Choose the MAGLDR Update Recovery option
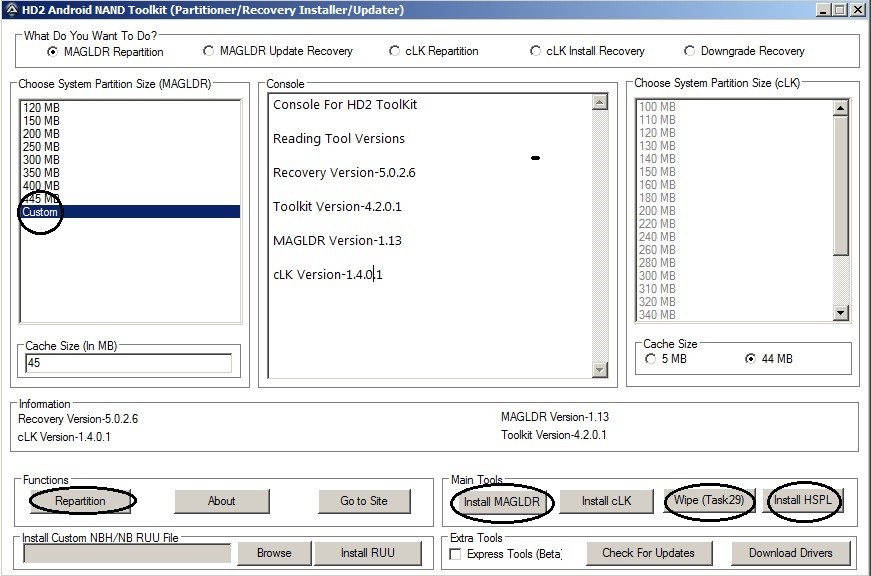The image size is (871, 576). 209,51
